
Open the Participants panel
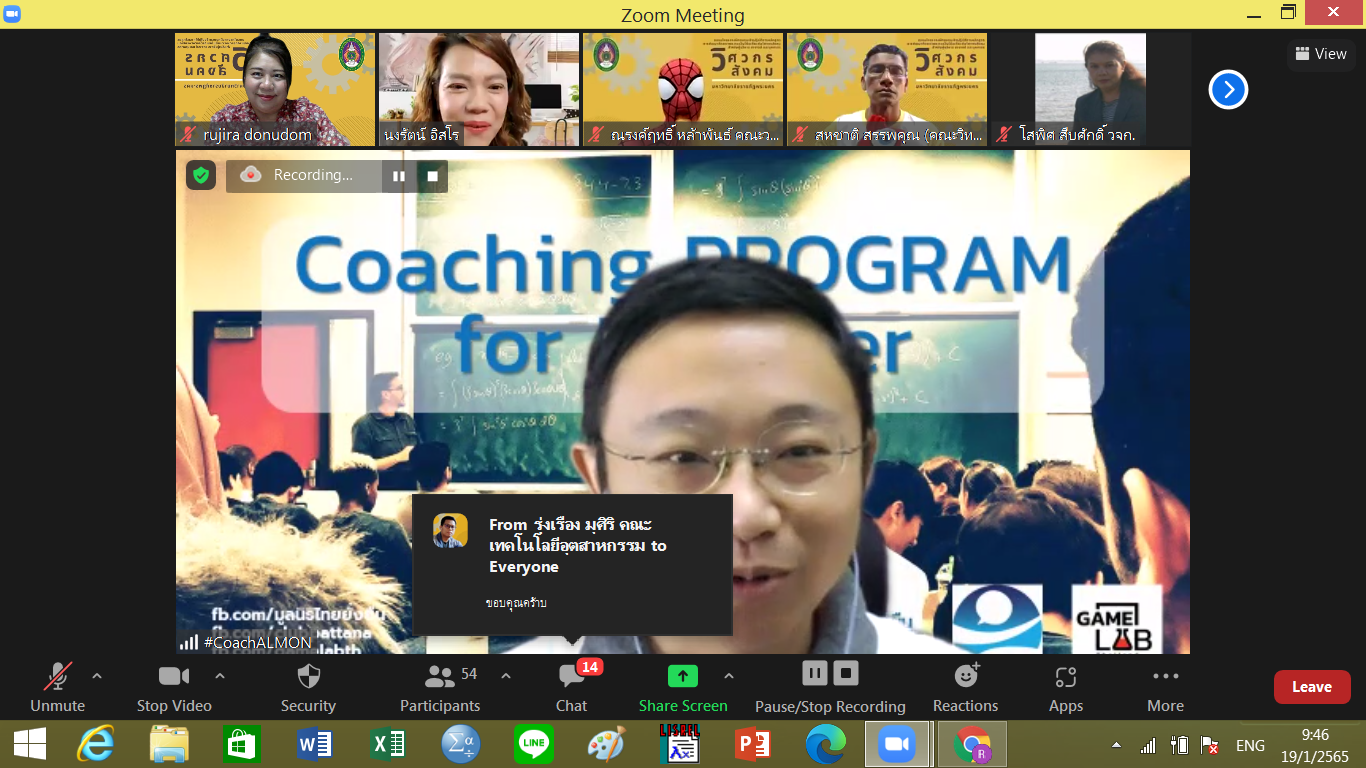pos(440,688)
